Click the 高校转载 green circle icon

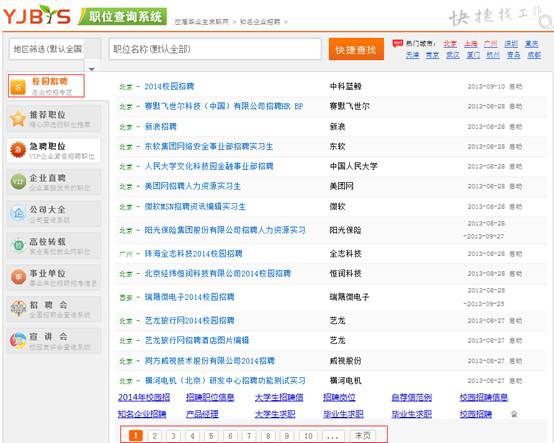coord(18,245)
